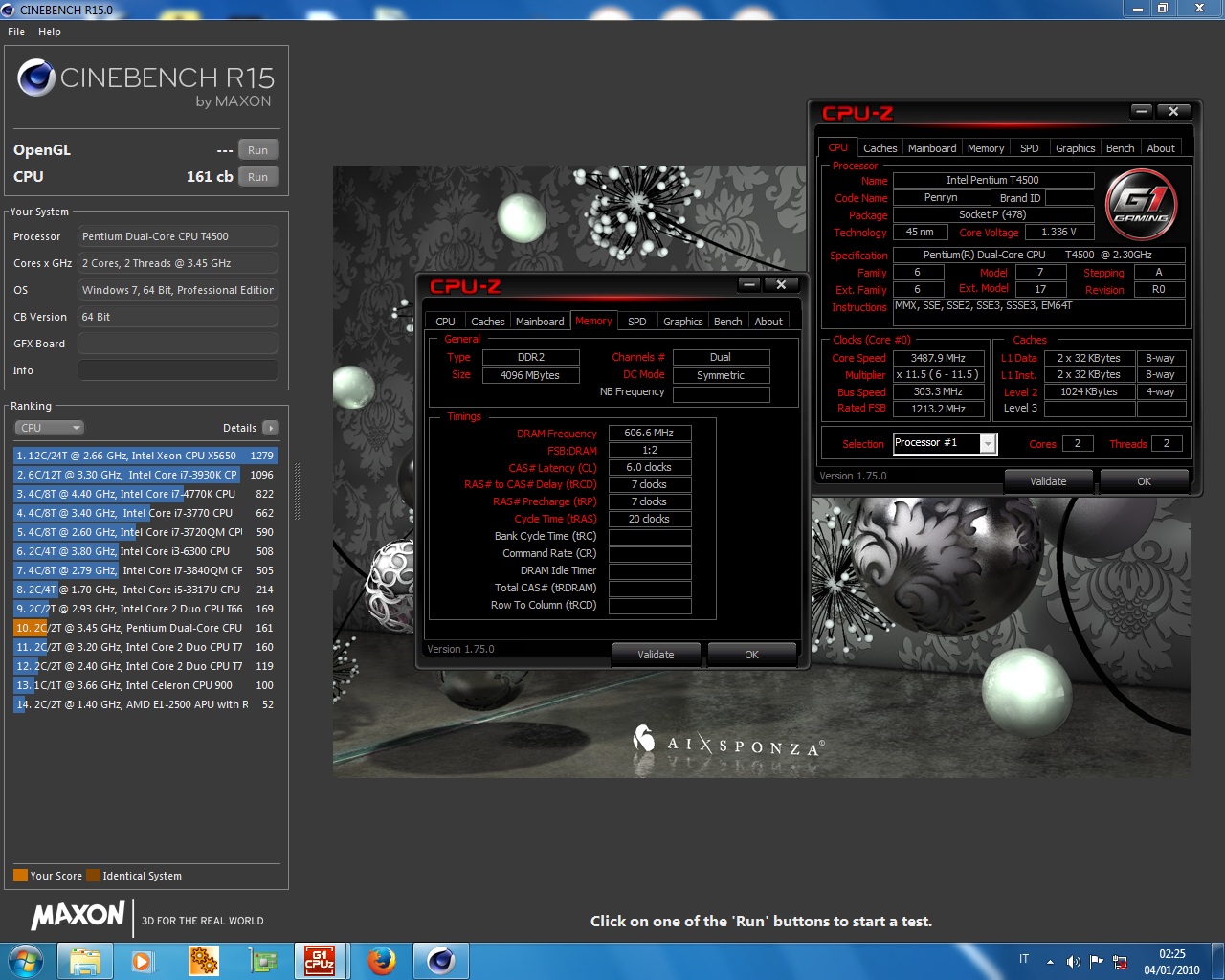Click the GFX Board field
The width and height of the screenshot is (1225, 980).
pyautogui.click(x=178, y=344)
